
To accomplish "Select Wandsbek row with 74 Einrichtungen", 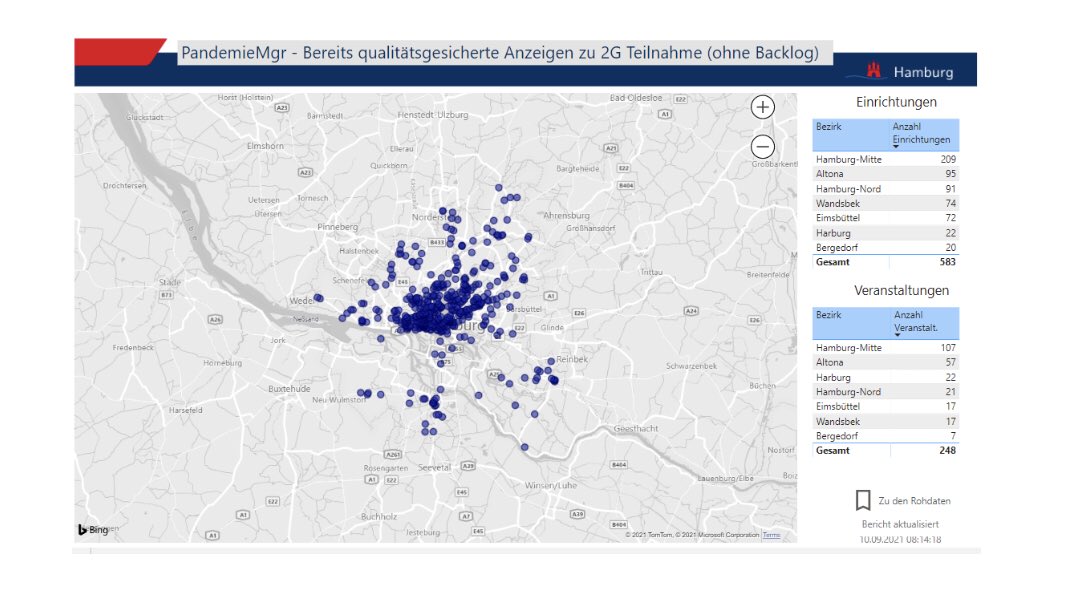I will click(886, 203).
